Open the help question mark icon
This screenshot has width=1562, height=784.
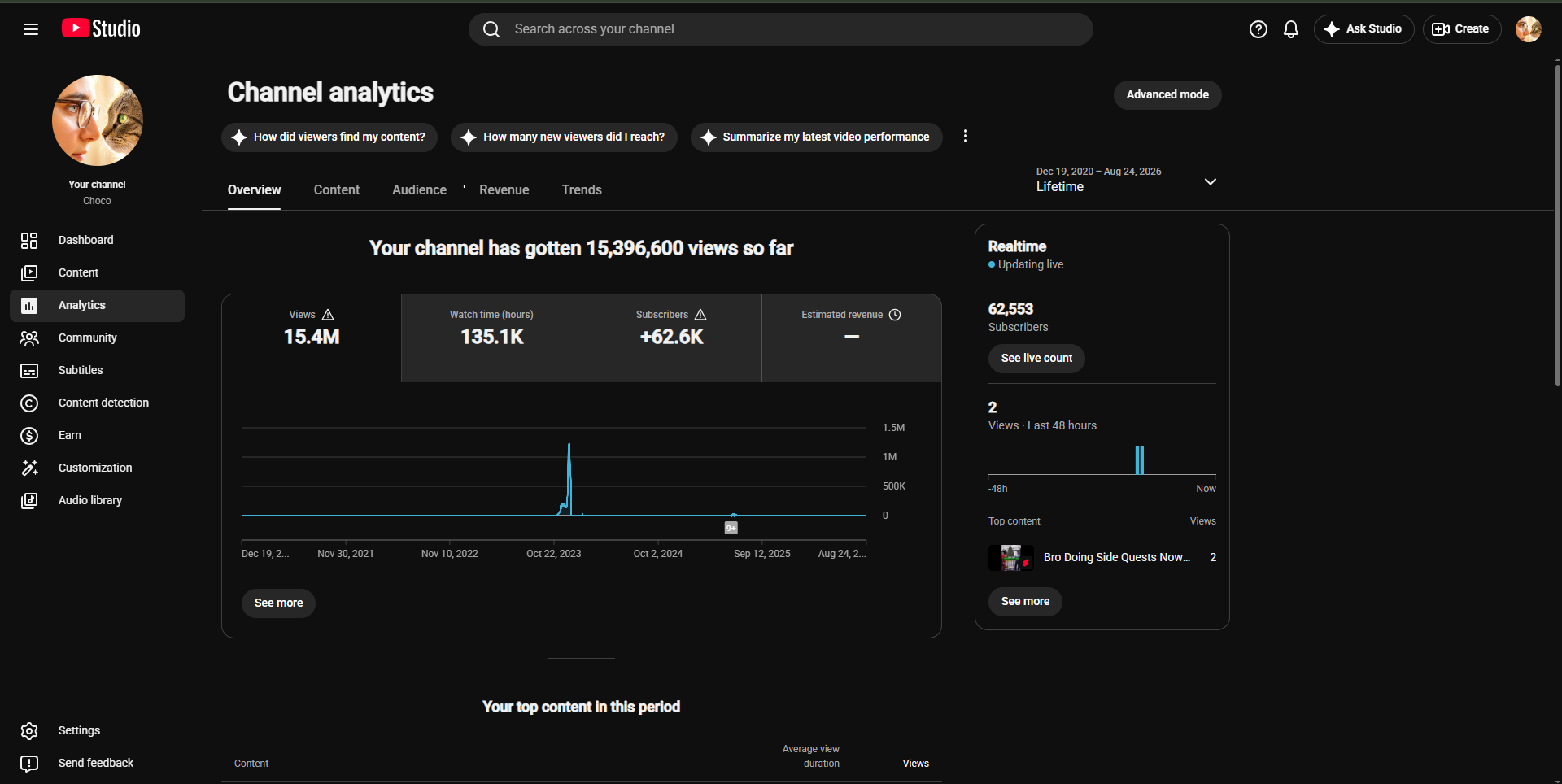tap(1258, 29)
